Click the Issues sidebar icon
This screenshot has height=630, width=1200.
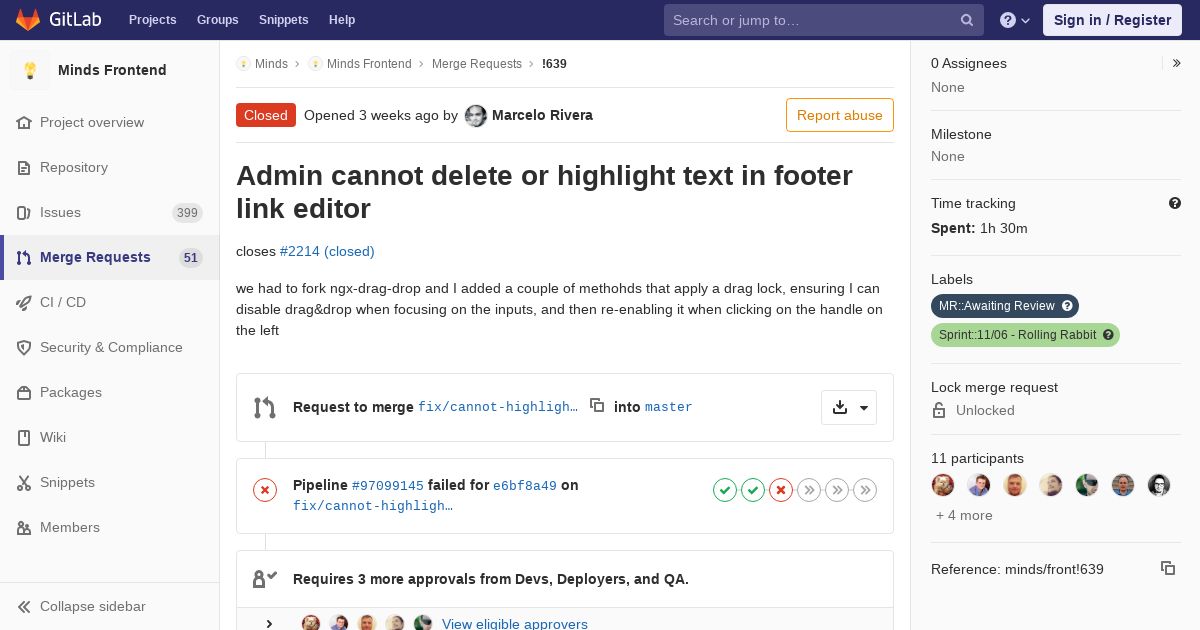point(24,212)
